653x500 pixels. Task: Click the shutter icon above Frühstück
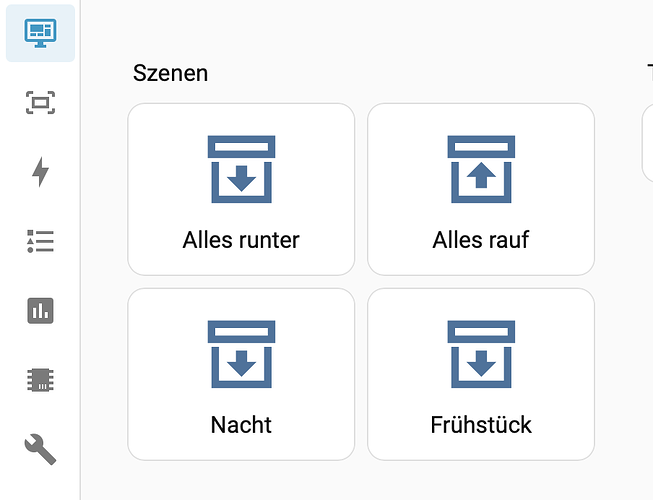tap(481, 354)
